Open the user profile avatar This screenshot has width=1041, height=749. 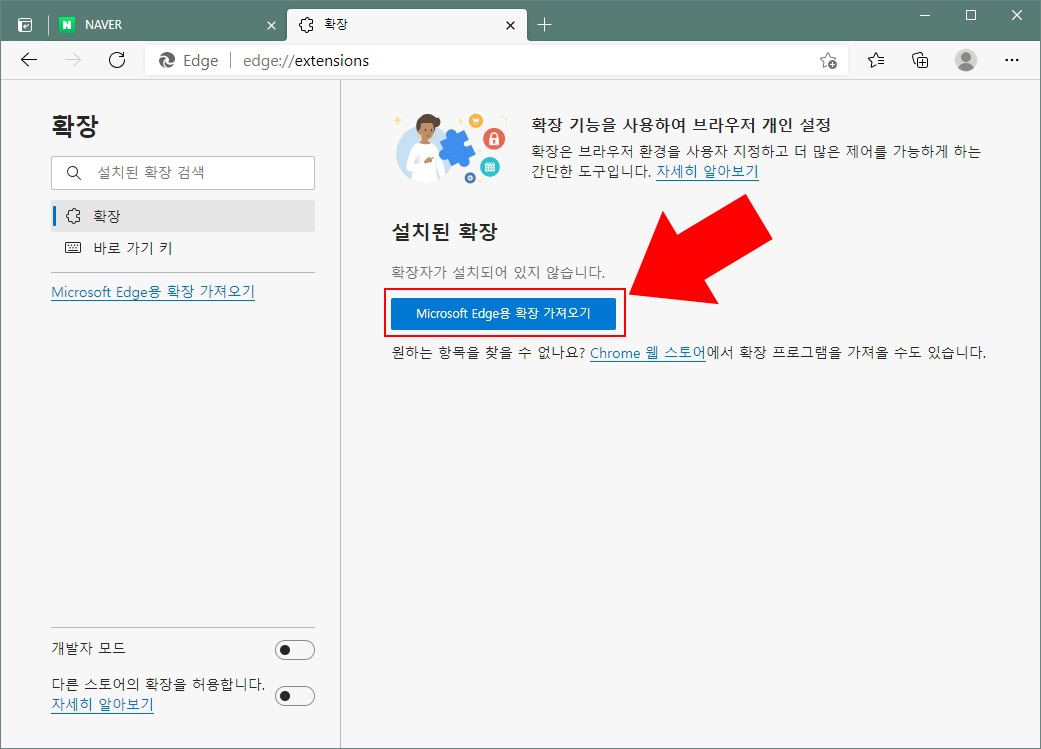pyautogui.click(x=965, y=60)
